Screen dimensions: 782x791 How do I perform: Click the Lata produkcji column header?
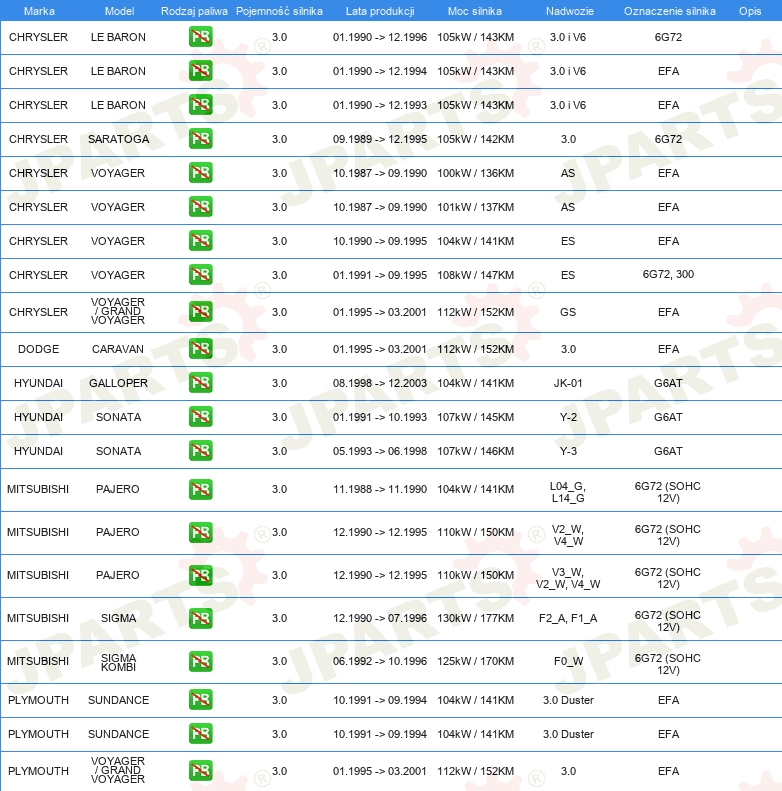tap(380, 11)
